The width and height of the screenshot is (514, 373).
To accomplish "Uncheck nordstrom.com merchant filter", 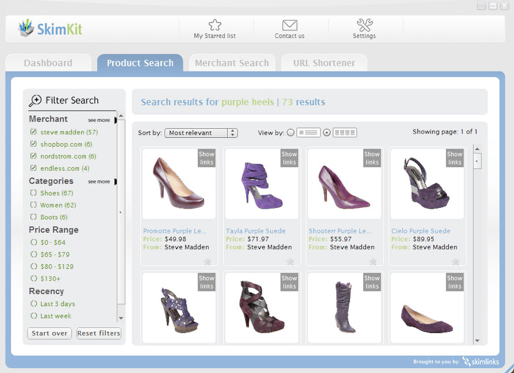I will click(x=33, y=156).
